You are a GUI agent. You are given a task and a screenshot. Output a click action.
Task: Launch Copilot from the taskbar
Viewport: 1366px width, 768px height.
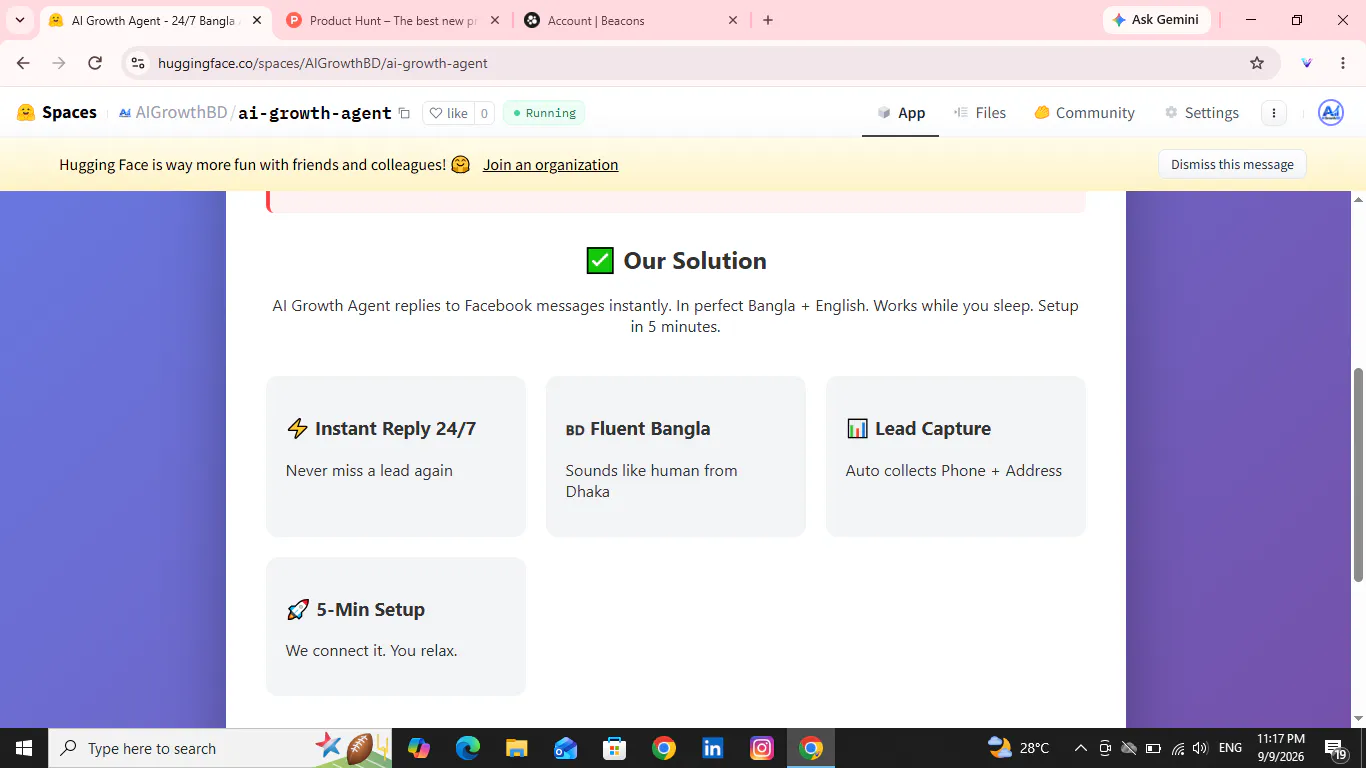click(419, 748)
